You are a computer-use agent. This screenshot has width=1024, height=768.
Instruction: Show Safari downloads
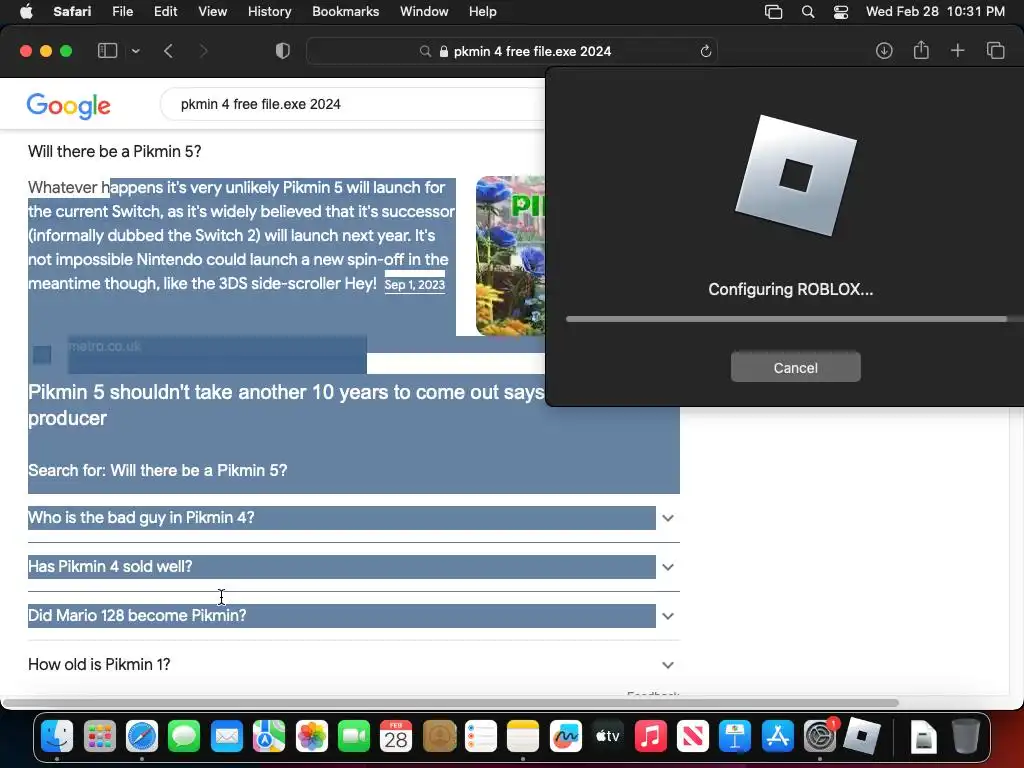pos(884,51)
